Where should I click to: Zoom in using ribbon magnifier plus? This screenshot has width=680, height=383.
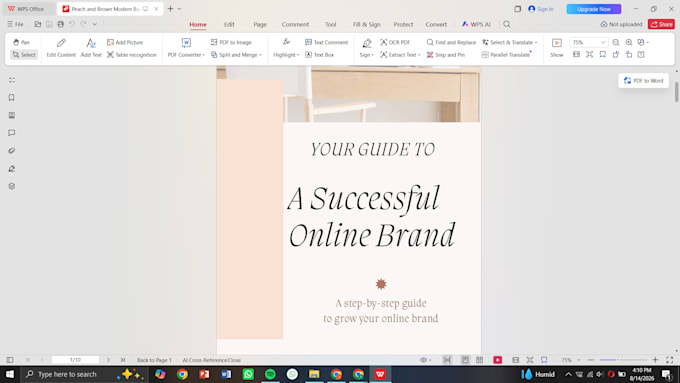click(x=629, y=42)
